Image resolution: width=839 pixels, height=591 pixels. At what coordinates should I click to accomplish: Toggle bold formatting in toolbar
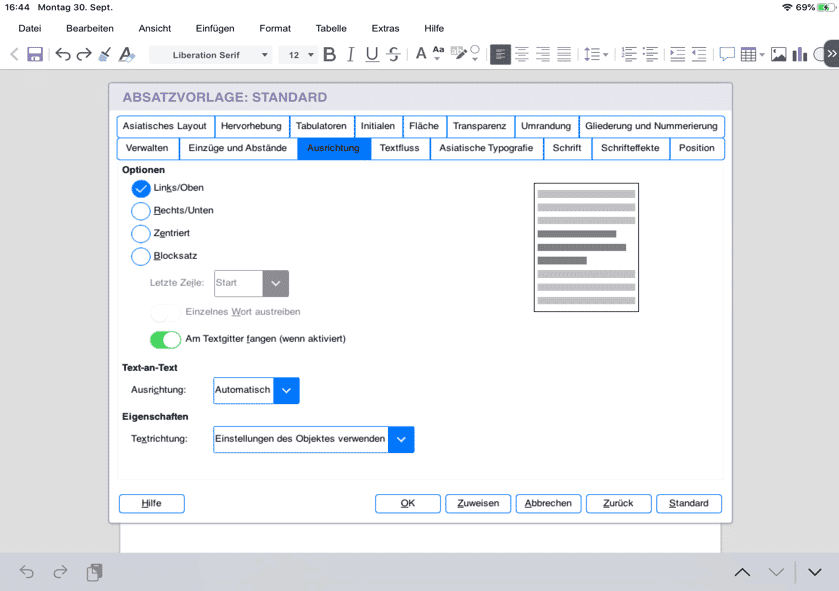click(329, 55)
